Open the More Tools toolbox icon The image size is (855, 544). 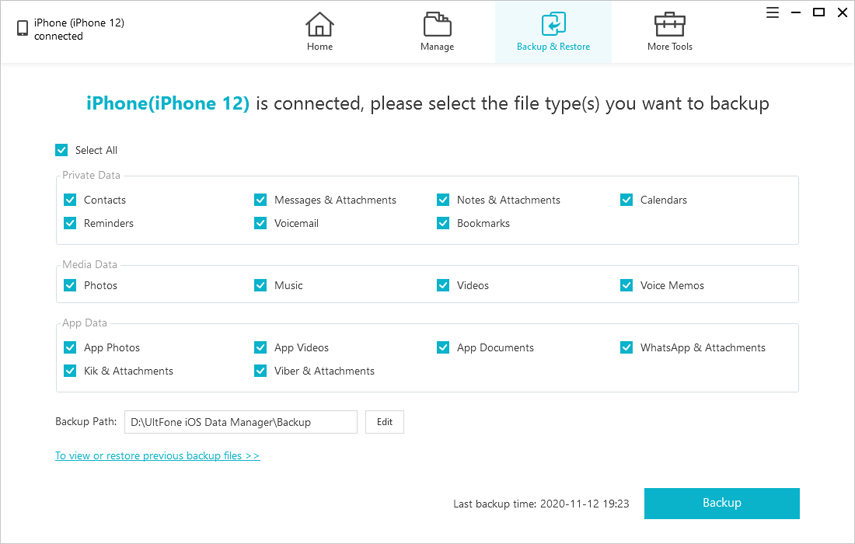point(669,24)
